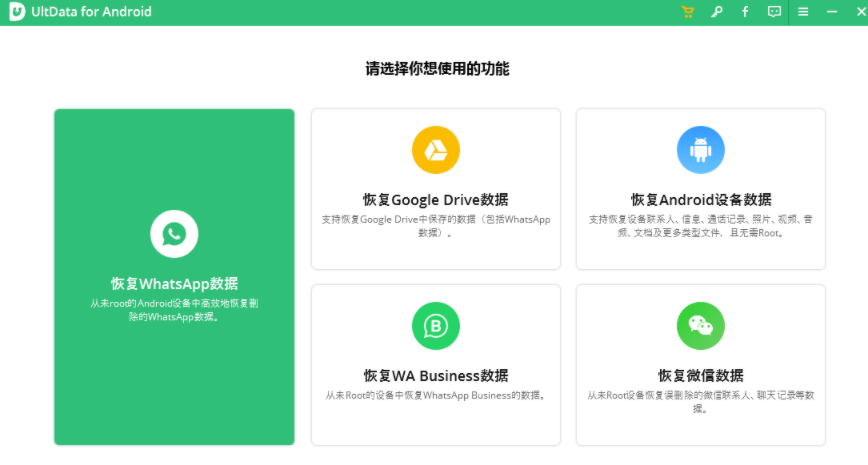Click the WeChat card description text
This screenshot has width=868, height=465.
click(x=701, y=402)
